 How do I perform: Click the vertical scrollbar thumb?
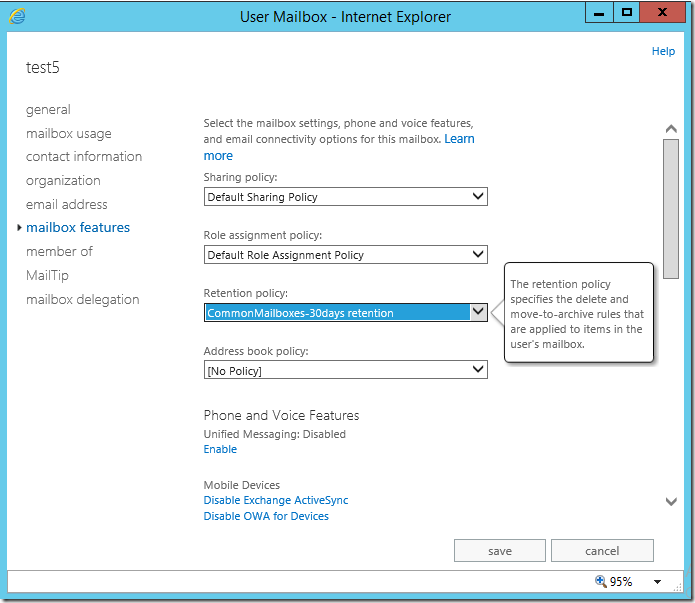click(x=671, y=209)
